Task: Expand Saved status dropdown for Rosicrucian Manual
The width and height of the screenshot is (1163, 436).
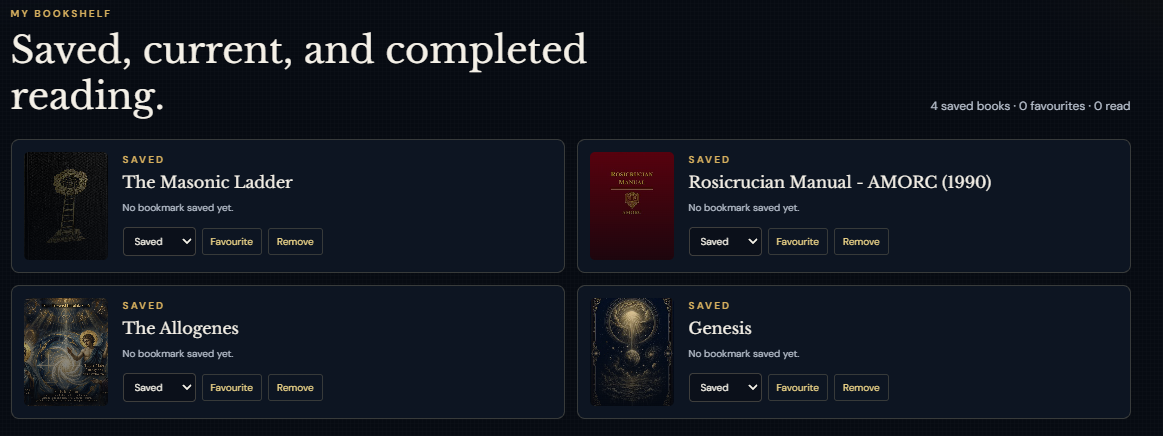Action: click(x=725, y=242)
